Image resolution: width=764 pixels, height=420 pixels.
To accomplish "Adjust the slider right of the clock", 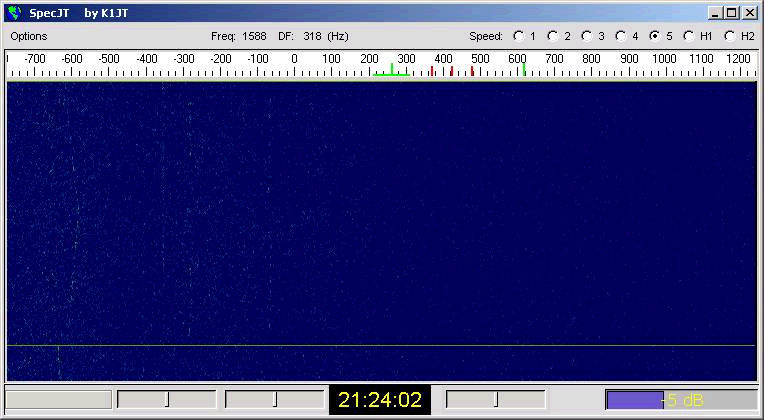I will coord(496,400).
